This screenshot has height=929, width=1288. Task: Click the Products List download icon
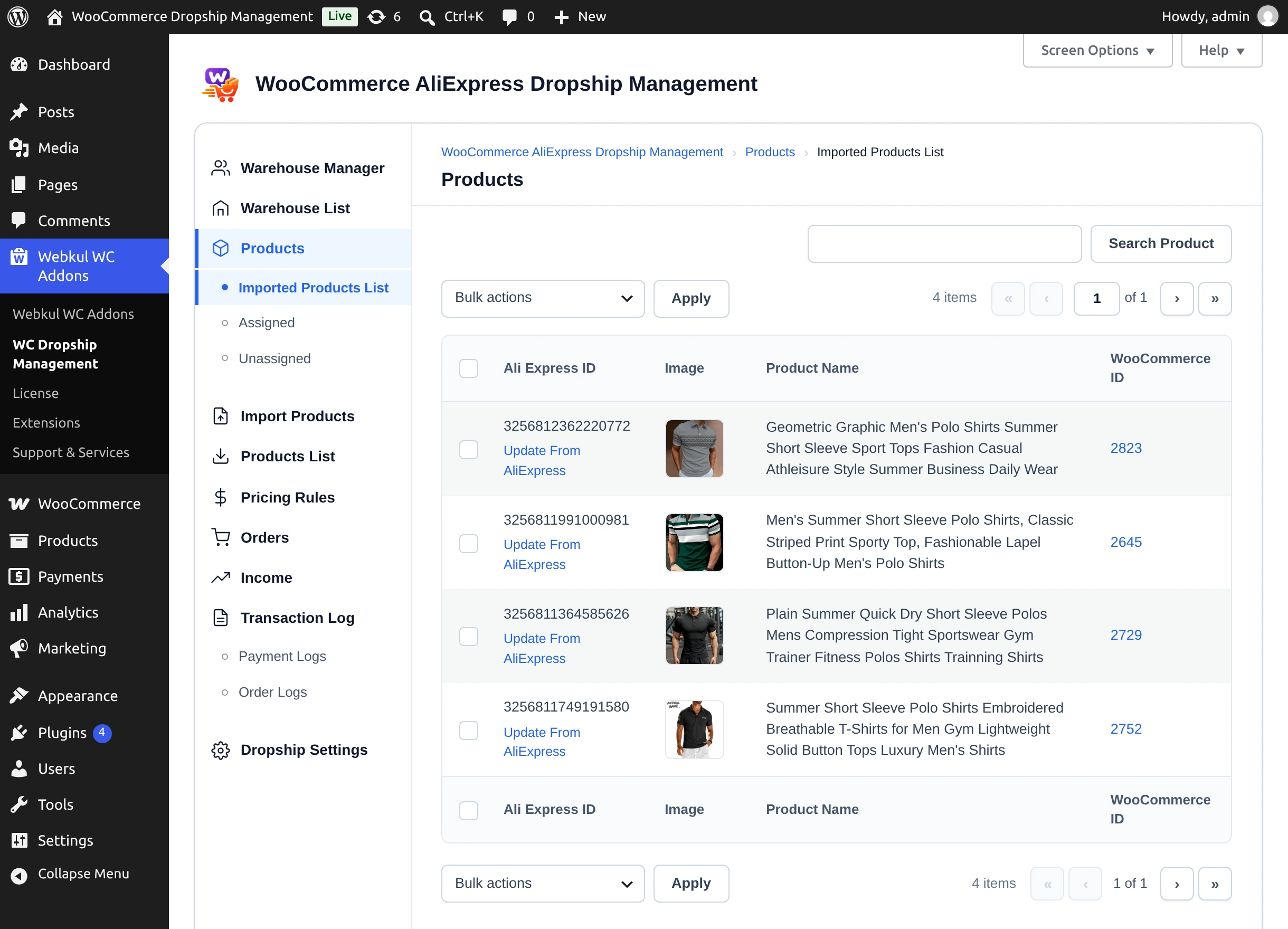[x=220, y=456]
